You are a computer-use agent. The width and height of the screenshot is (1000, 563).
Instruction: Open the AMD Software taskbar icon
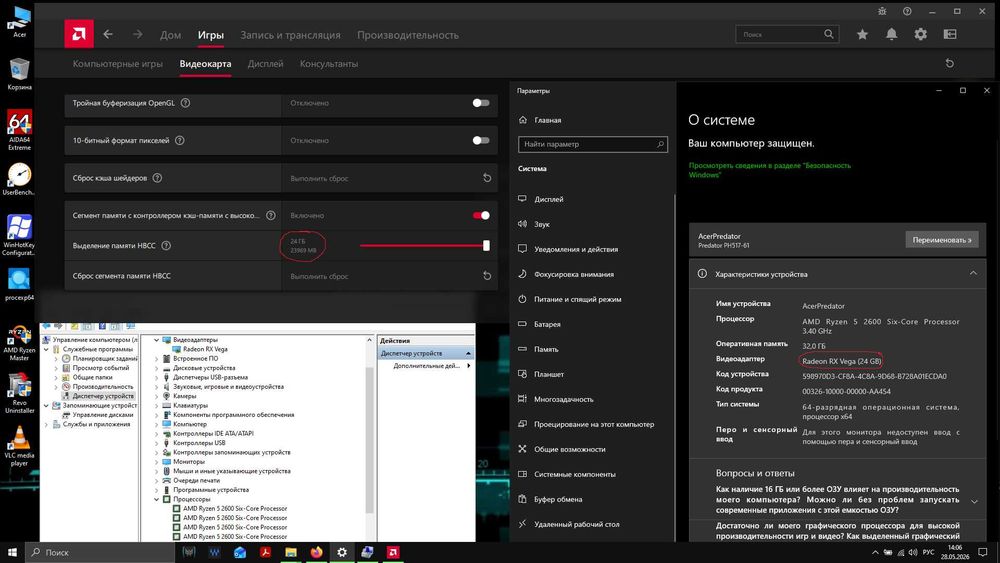pyautogui.click(x=393, y=552)
